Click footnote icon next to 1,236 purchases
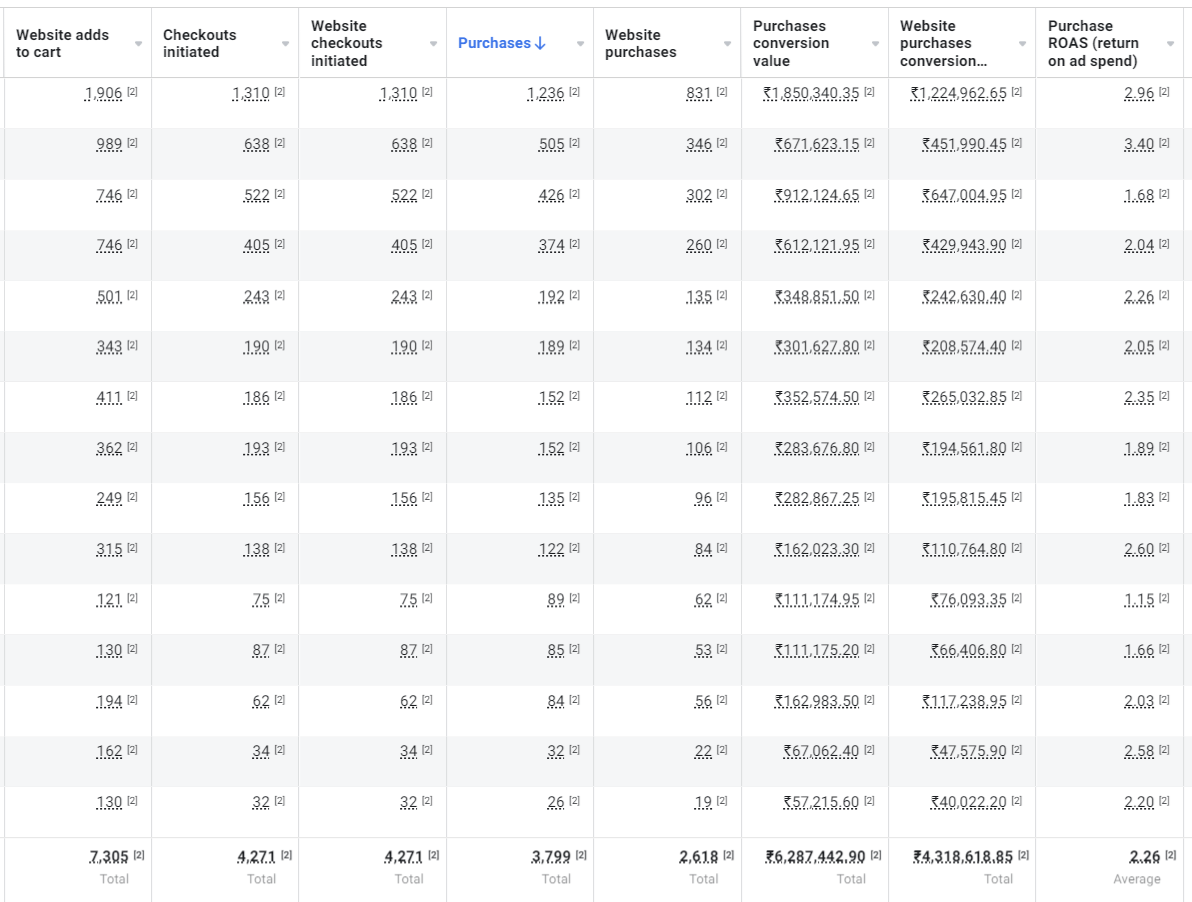 coord(574,92)
